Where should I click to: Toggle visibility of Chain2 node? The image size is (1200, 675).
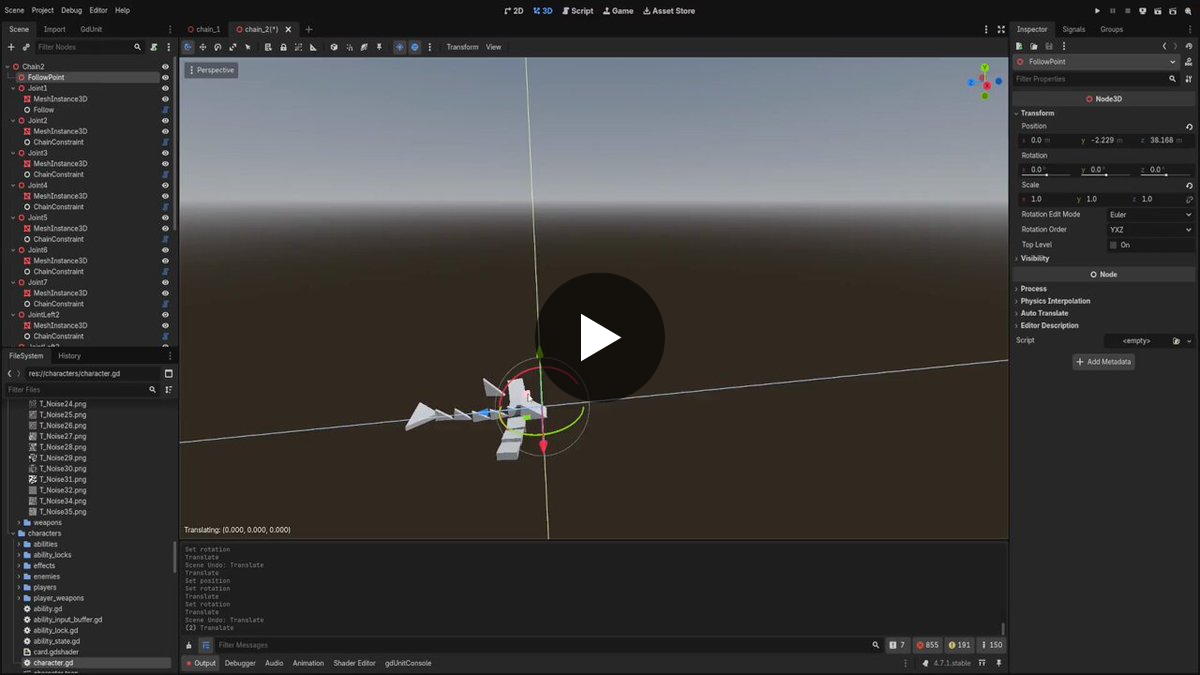point(165,67)
